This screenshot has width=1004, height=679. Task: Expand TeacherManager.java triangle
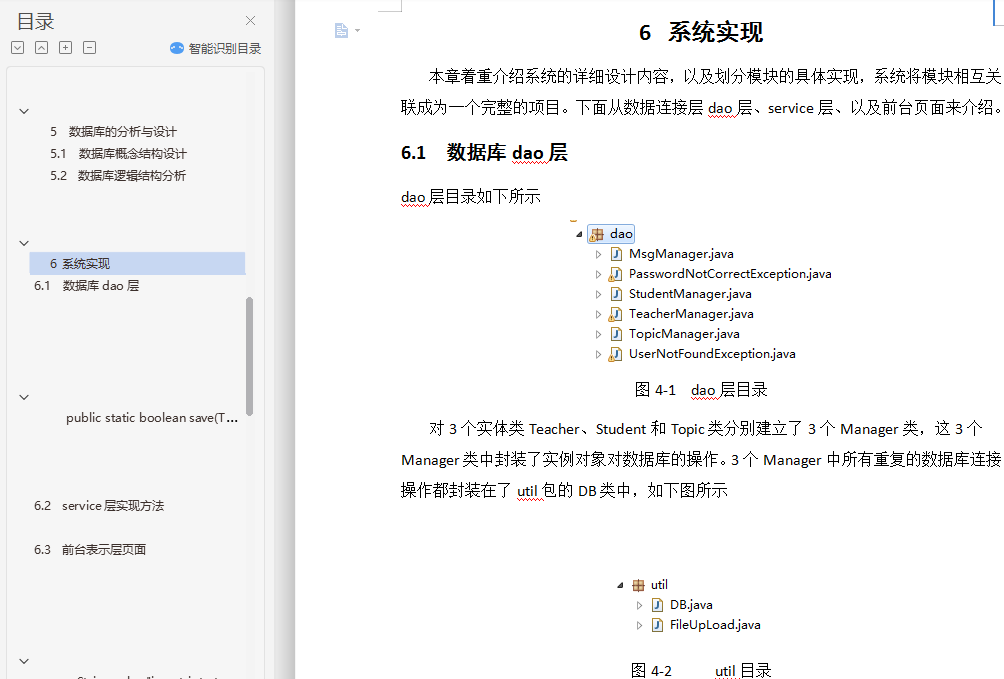click(x=598, y=315)
